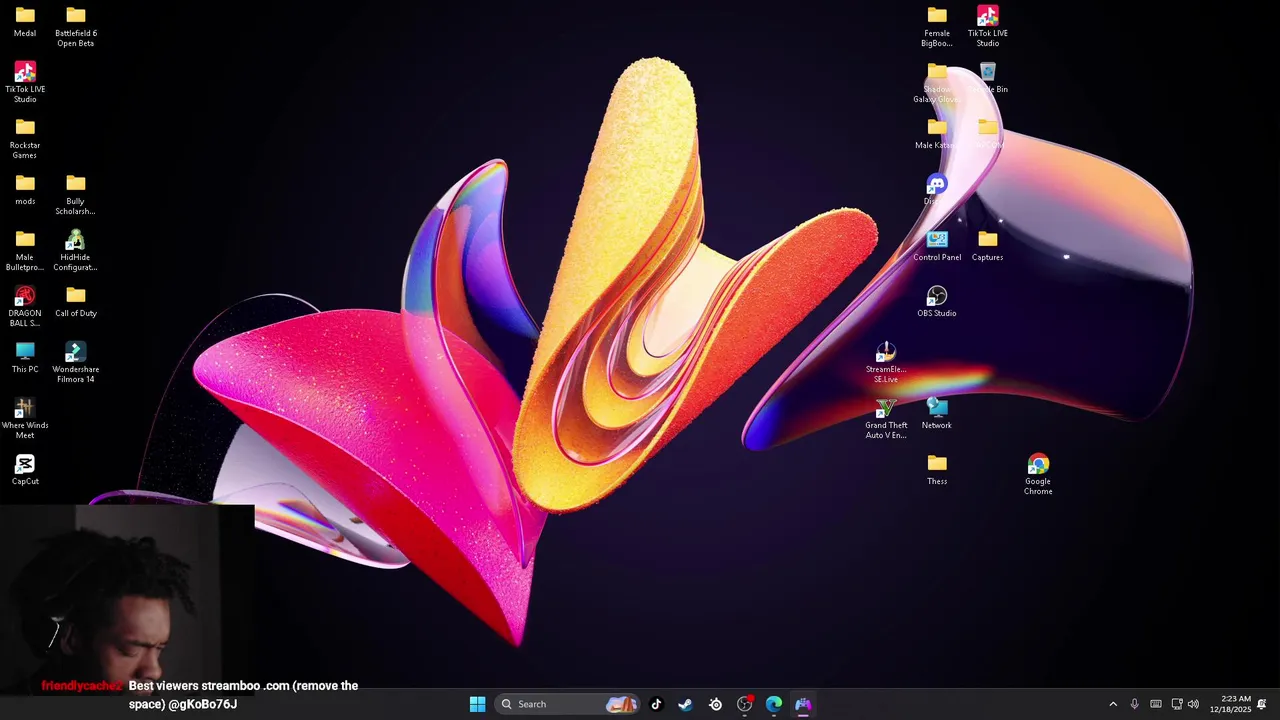The width and height of the screenshot is (1280, 720).
Task: Open the Male Bulletproof folder
Action: 25,250
